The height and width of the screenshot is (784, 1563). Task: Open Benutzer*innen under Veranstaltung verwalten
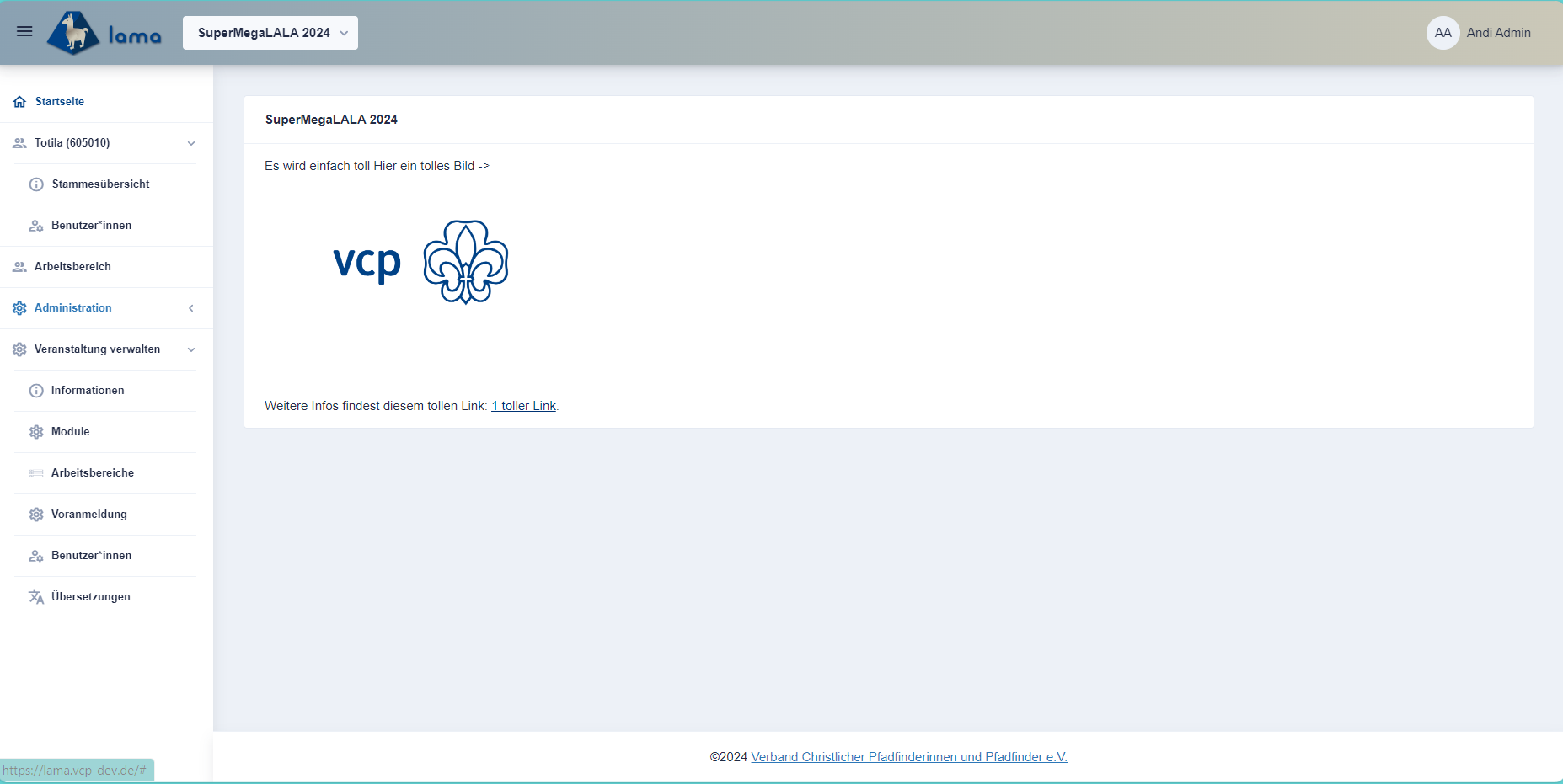pyautogui.click(x=92, y=556)
